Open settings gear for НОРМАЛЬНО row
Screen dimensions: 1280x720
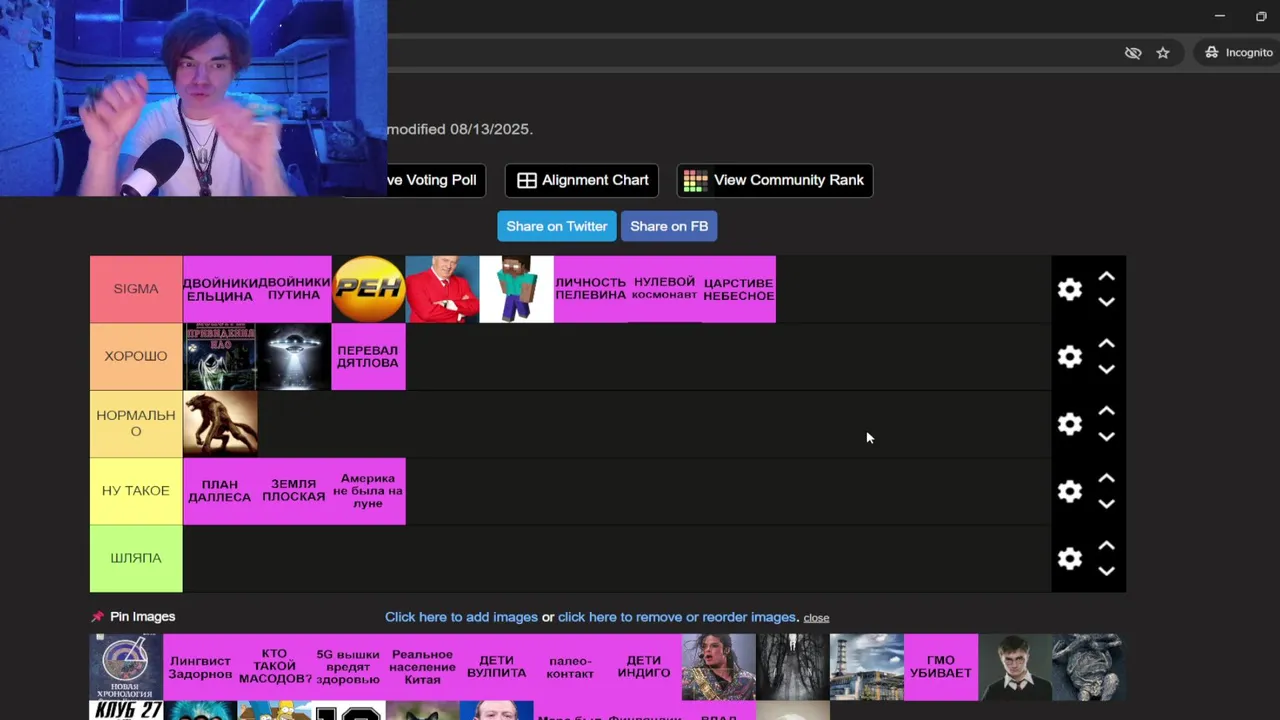pyautogui.click(x=1070, y=424)
